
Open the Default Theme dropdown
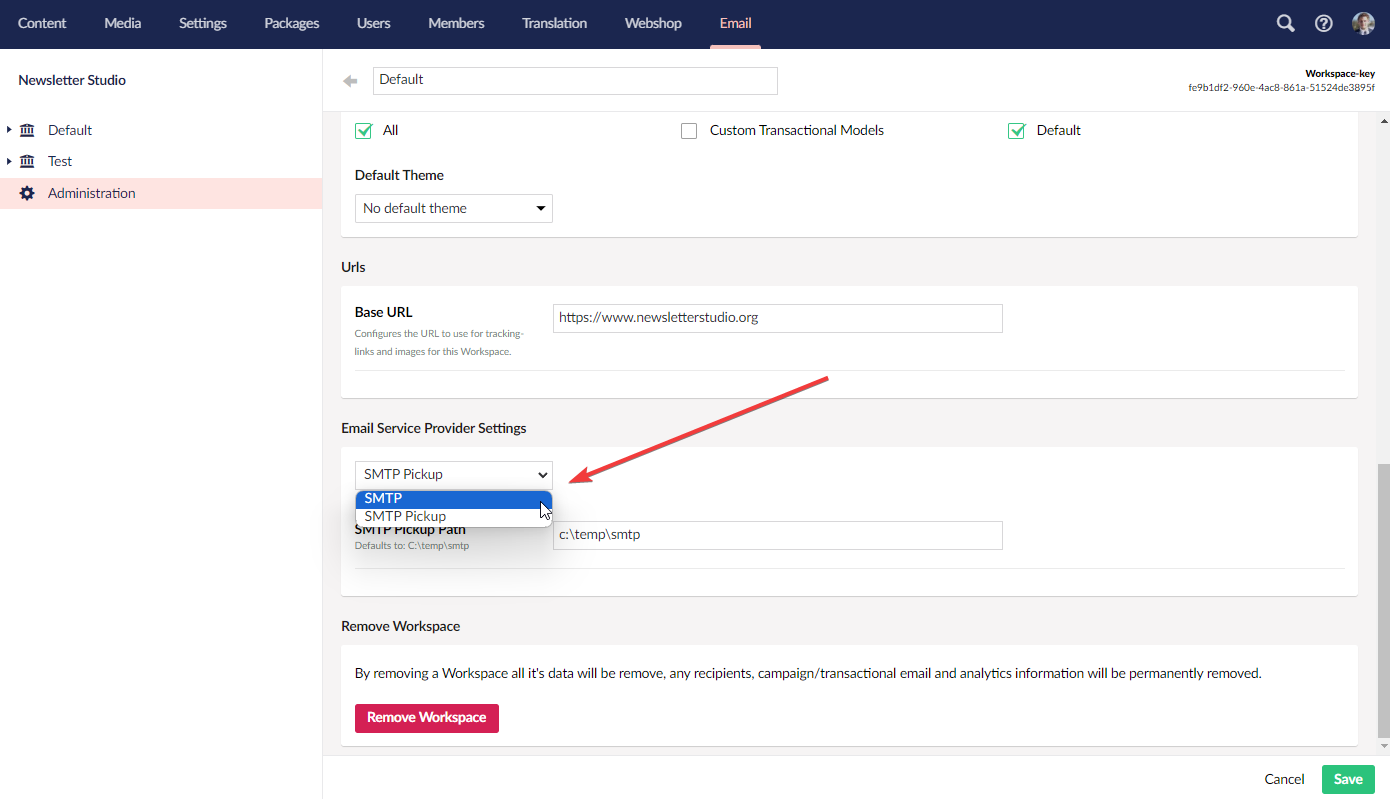point(454,208)
